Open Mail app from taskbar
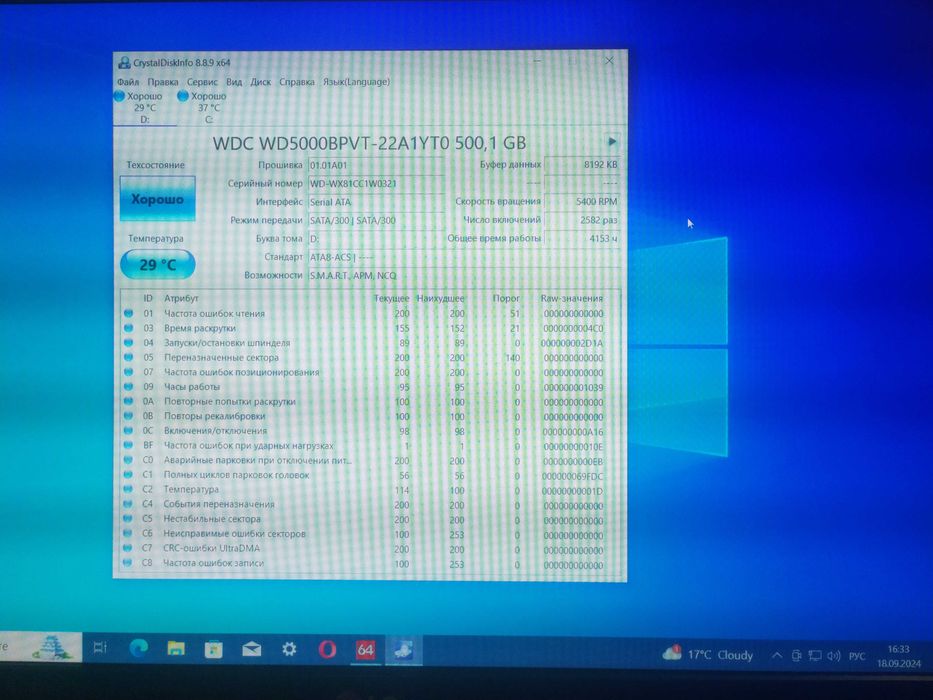This screenshot has height=700, width=933. pos(252,649)
